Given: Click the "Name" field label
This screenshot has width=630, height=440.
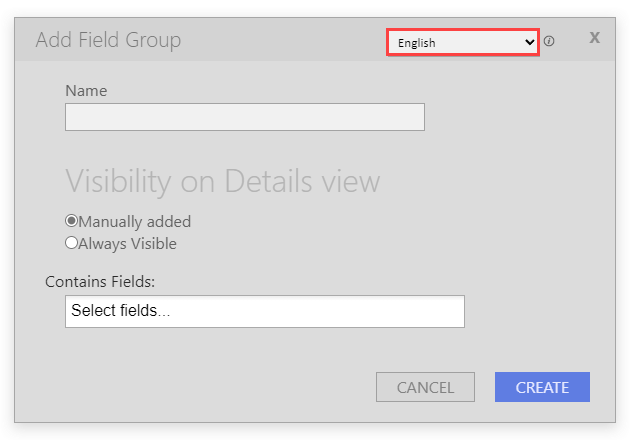Looking at the screenshot, I should (86, 91).
